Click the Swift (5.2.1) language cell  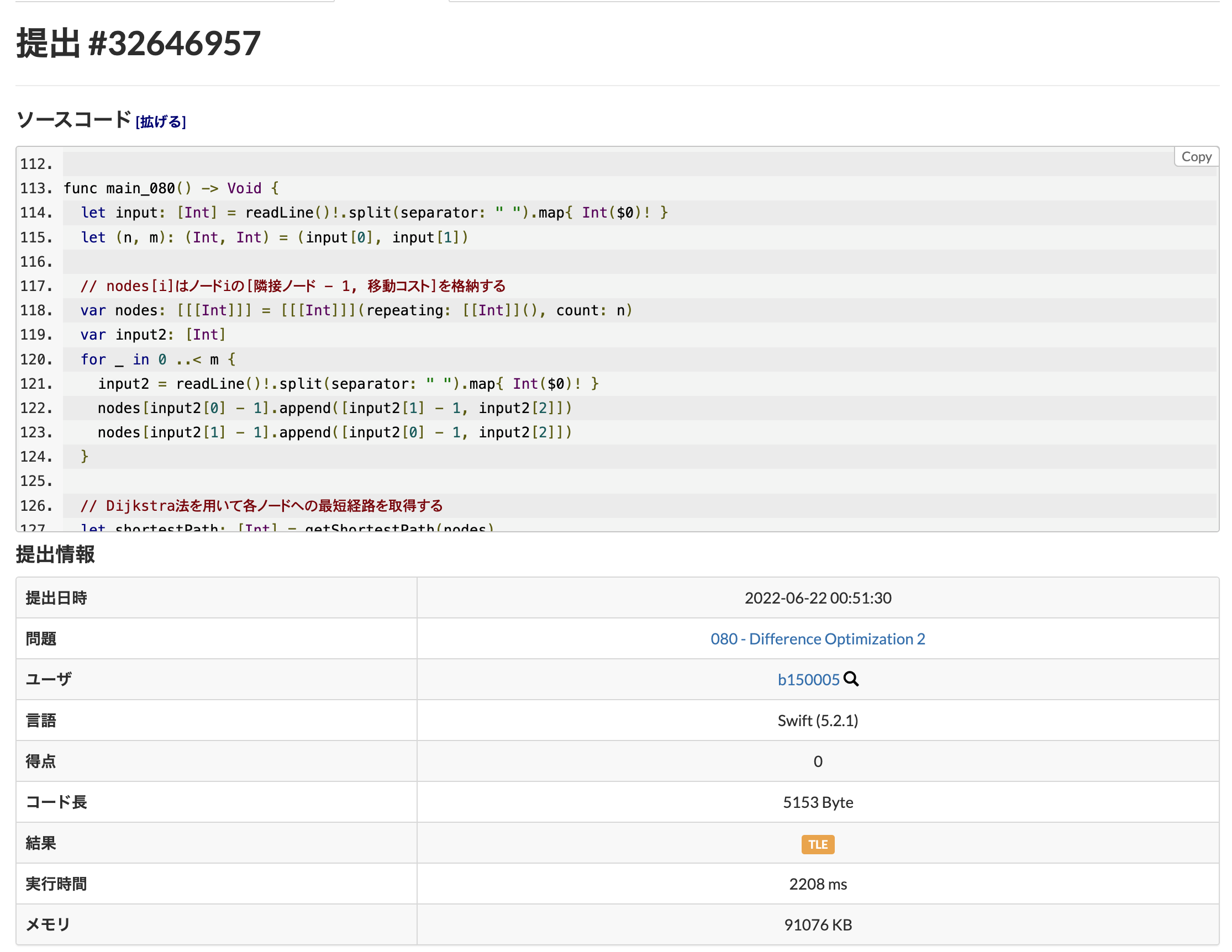click(x=818, y=720)
